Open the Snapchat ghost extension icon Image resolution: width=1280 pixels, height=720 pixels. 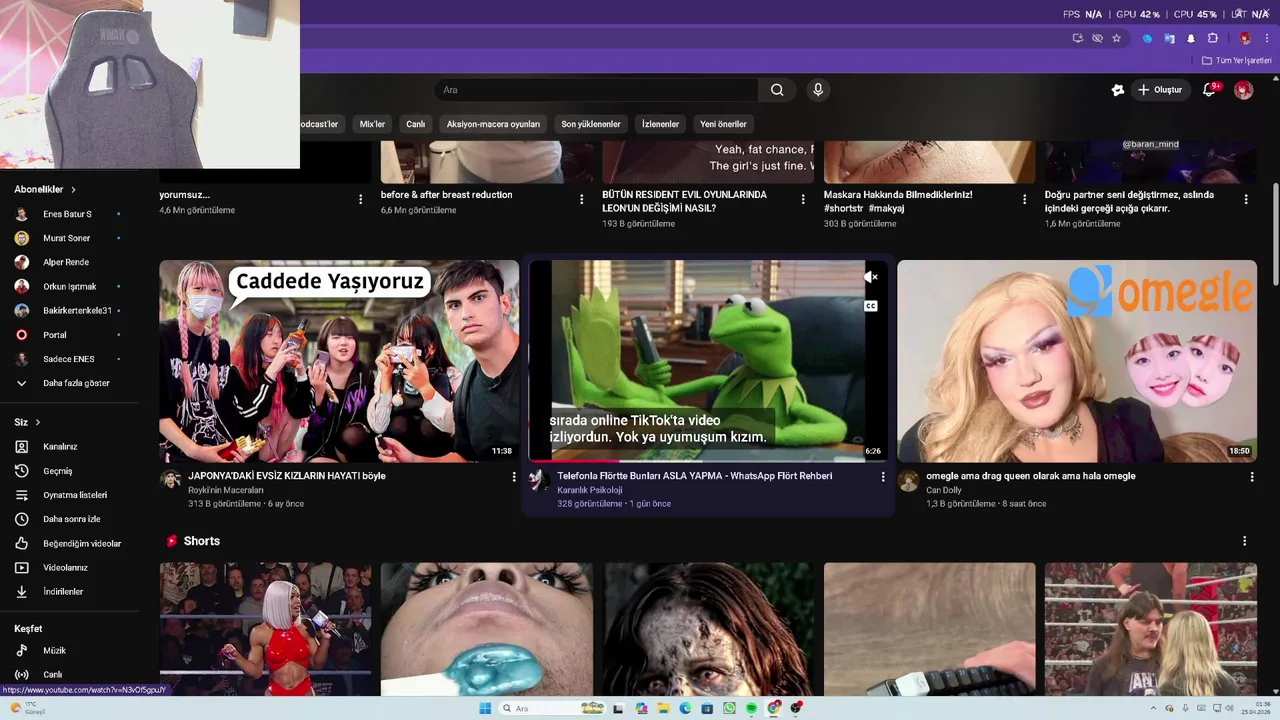(1191, 38)
